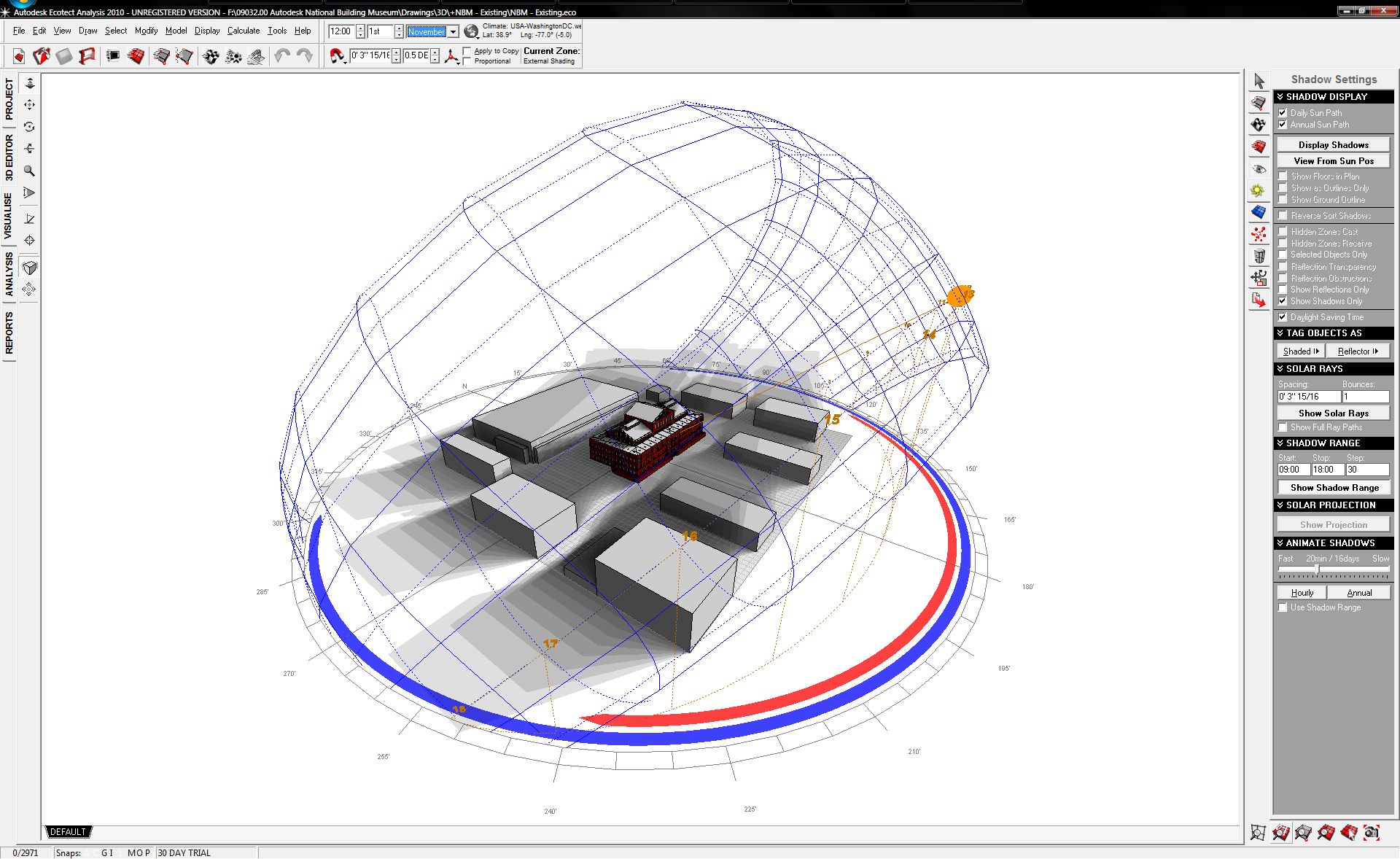Click the XYZ axis origin icon

(451, 56)
